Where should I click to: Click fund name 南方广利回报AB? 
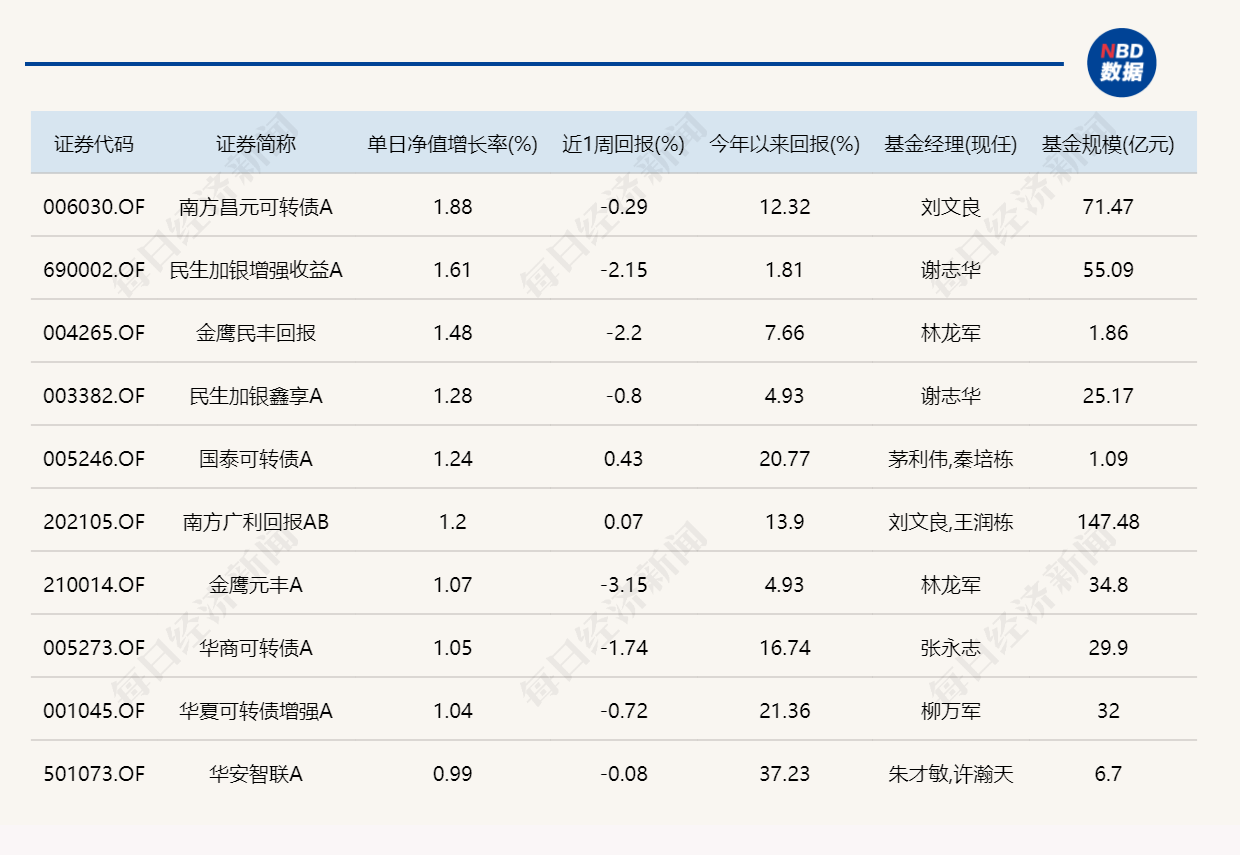click(256, 522)
